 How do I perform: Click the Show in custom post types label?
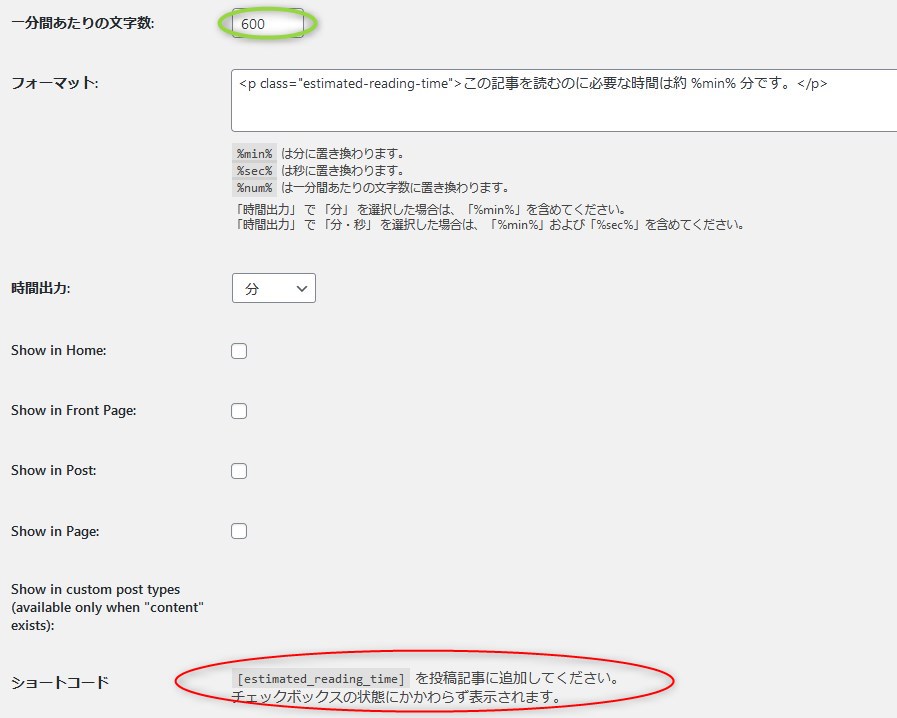[107, 607]
